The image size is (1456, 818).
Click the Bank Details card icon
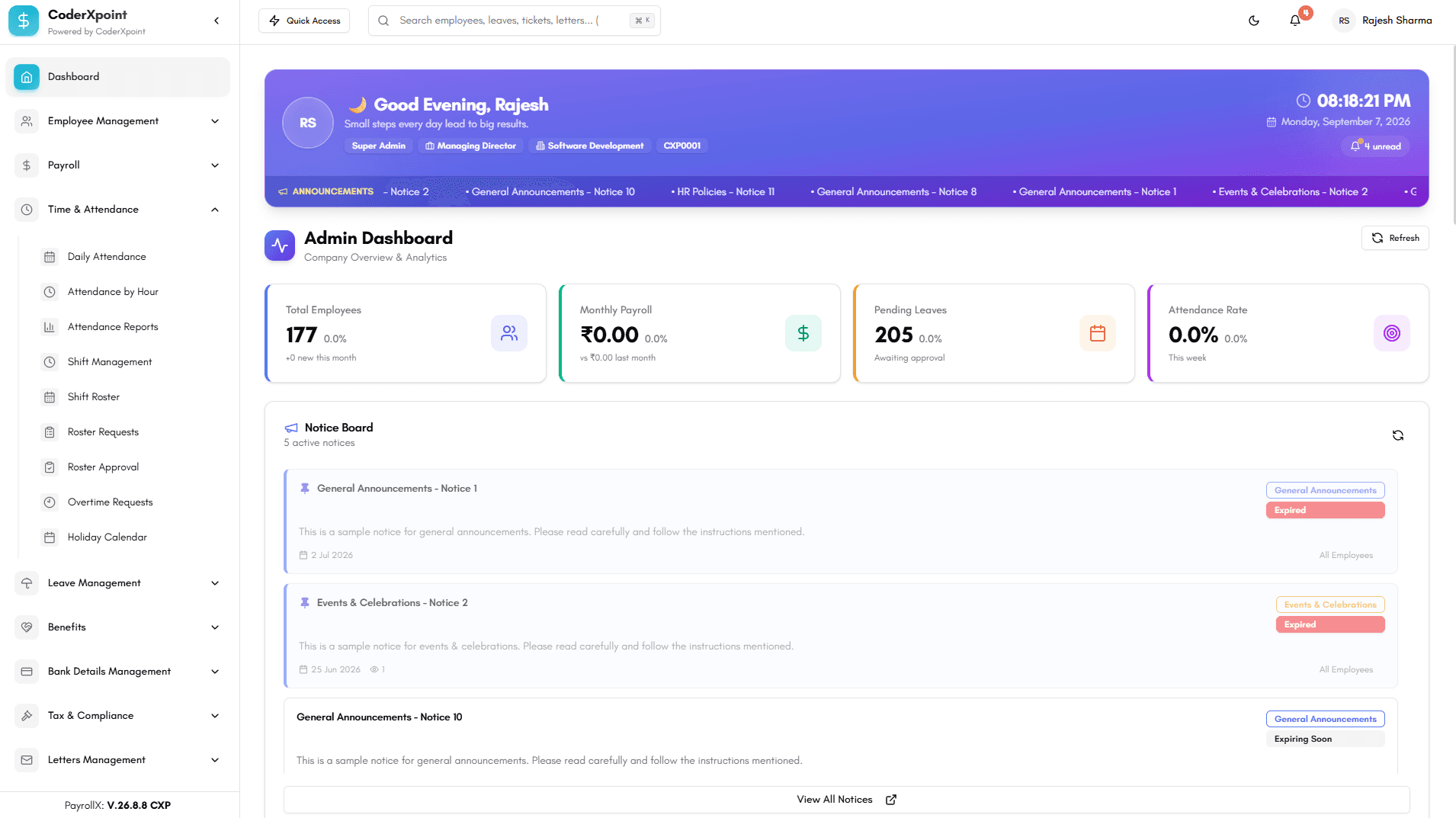[x=27, y=672]
